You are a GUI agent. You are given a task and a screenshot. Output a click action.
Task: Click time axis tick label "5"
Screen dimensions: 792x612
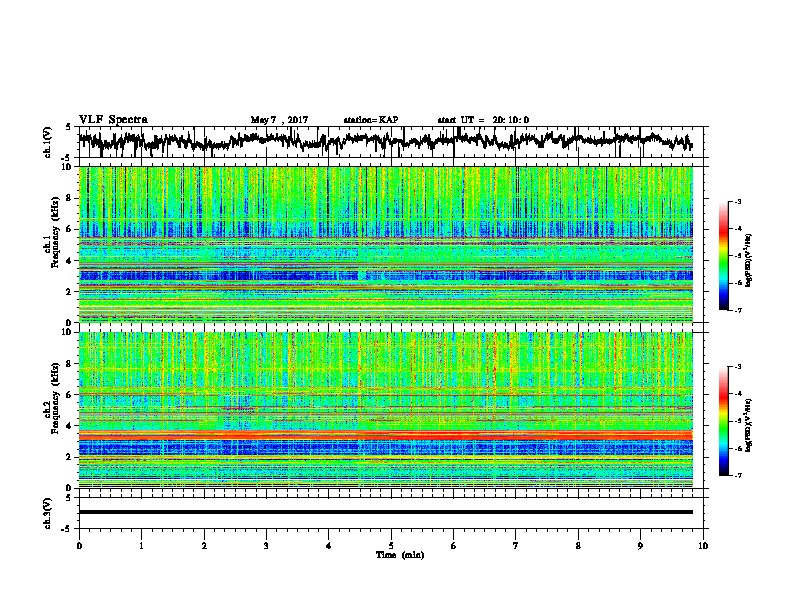tap(391, 546)
